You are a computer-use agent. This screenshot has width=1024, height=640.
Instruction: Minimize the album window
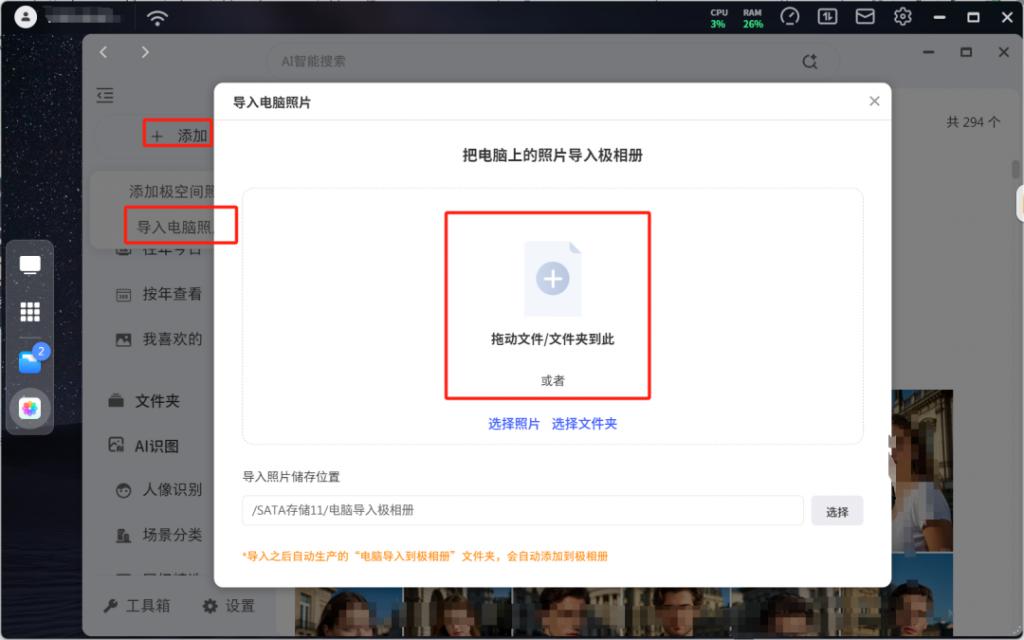pos(929,52)
